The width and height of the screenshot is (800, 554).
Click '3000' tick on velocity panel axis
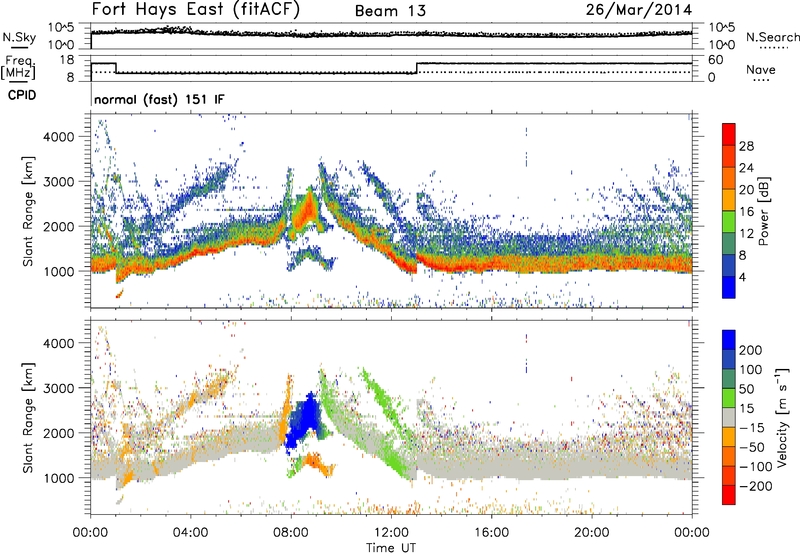[59, 388]
